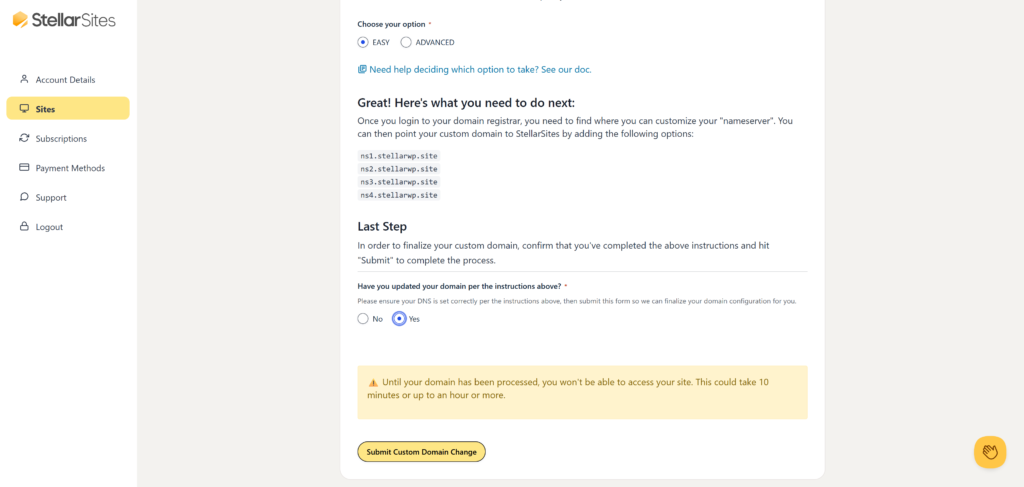Screen dimensions: 1024x487
Task: Select the ADVANCED radio option
Action: (406, 42)
